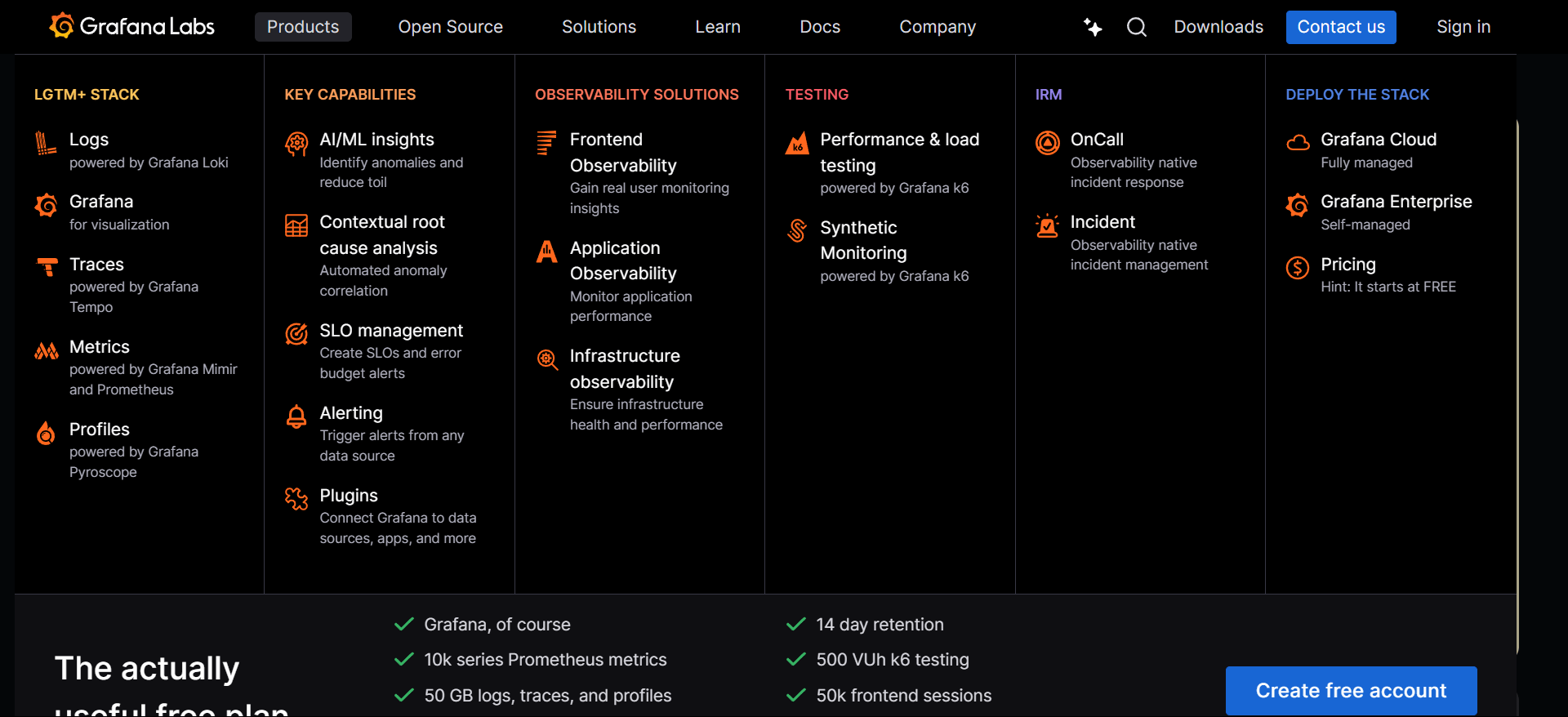
Task: Open the Docs menu
Action: tap(820, 27)
